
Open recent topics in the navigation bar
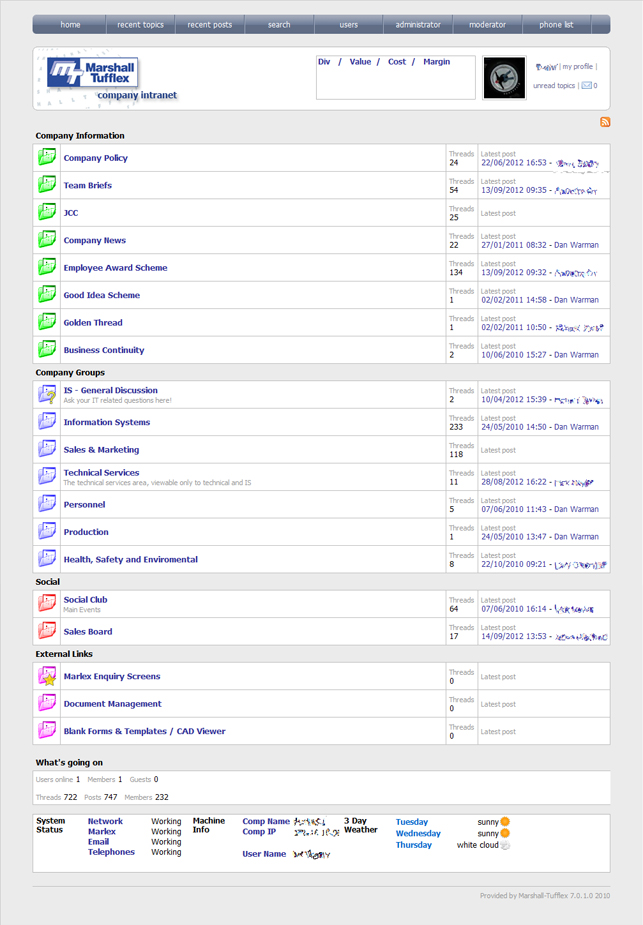[140, 25]
